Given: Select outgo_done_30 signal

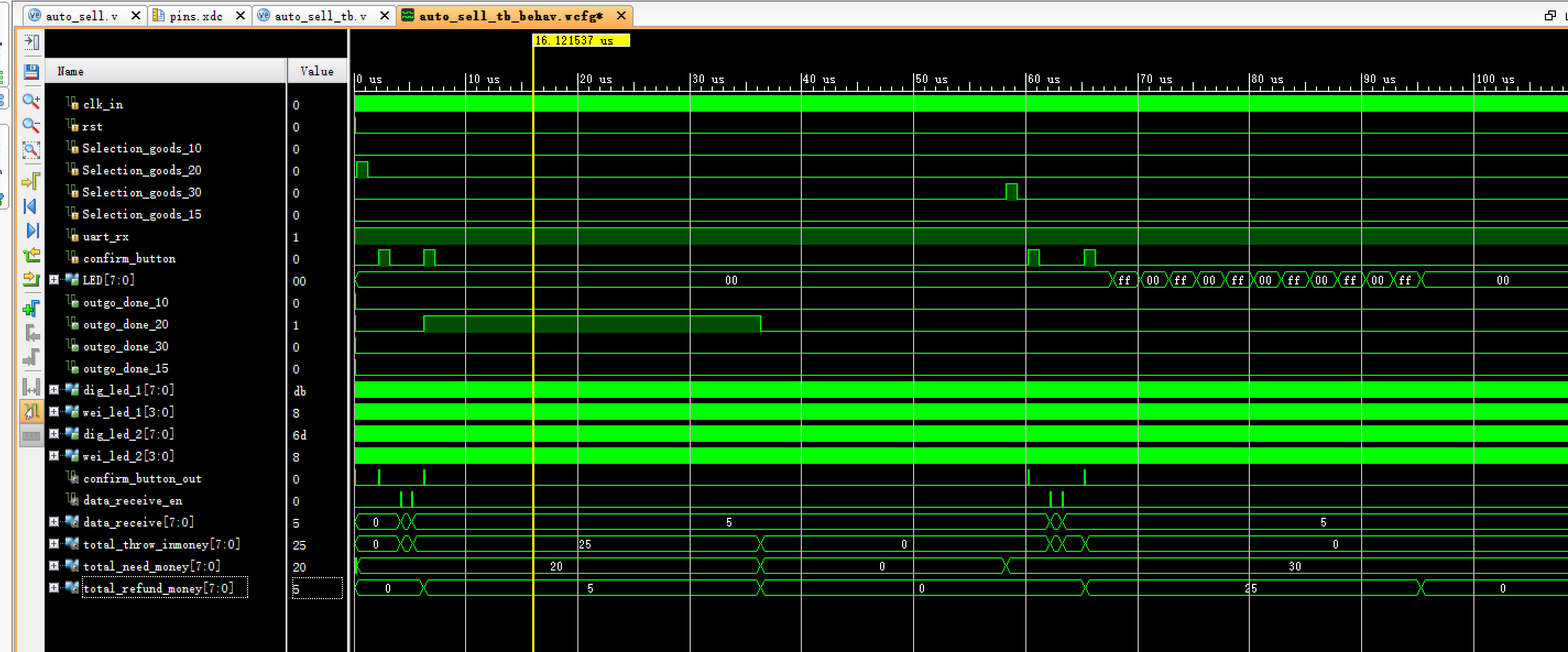Looking at the screenshot, I should [126, 347].
